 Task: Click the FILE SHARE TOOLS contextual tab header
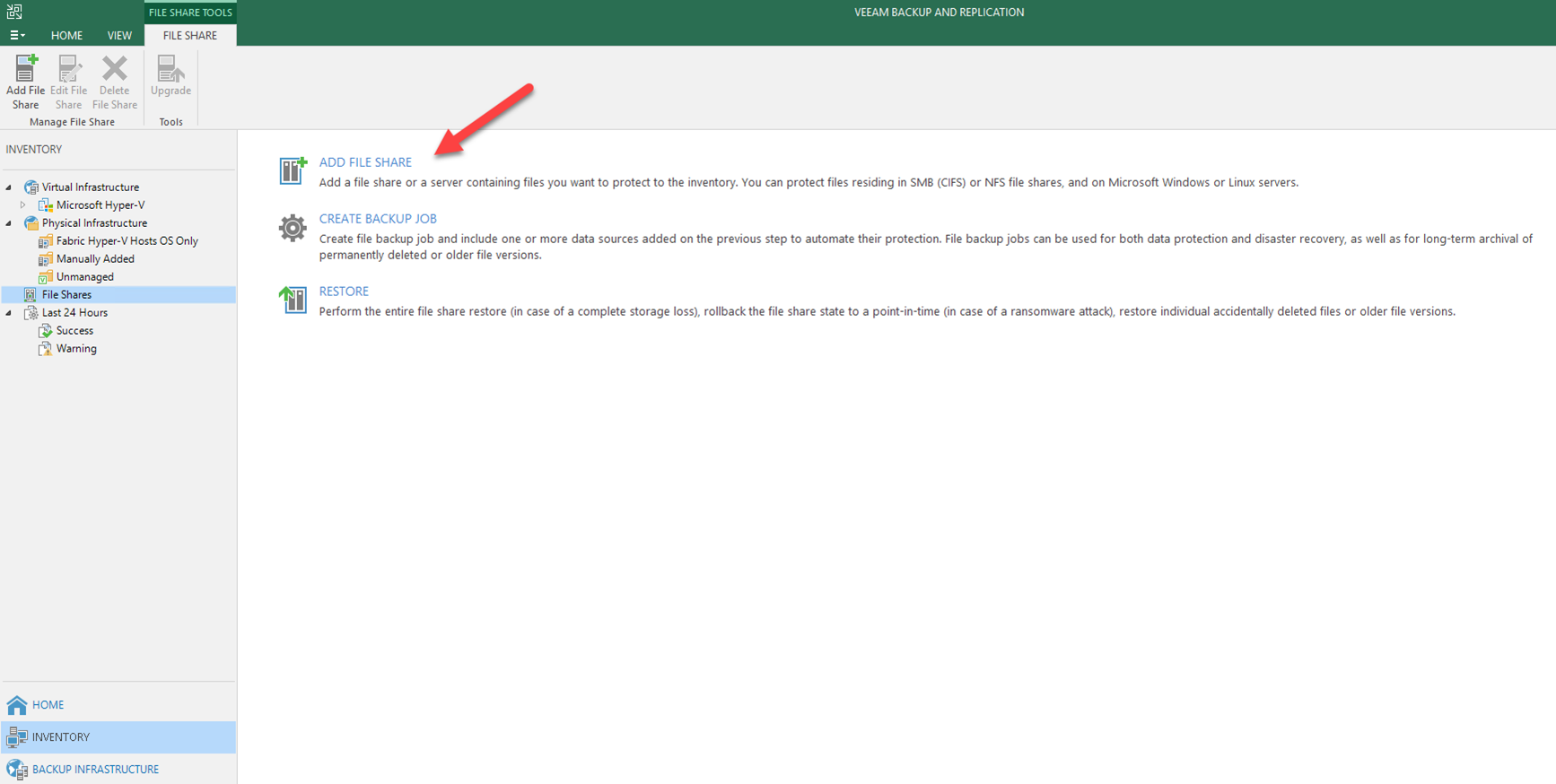[190, 13]
